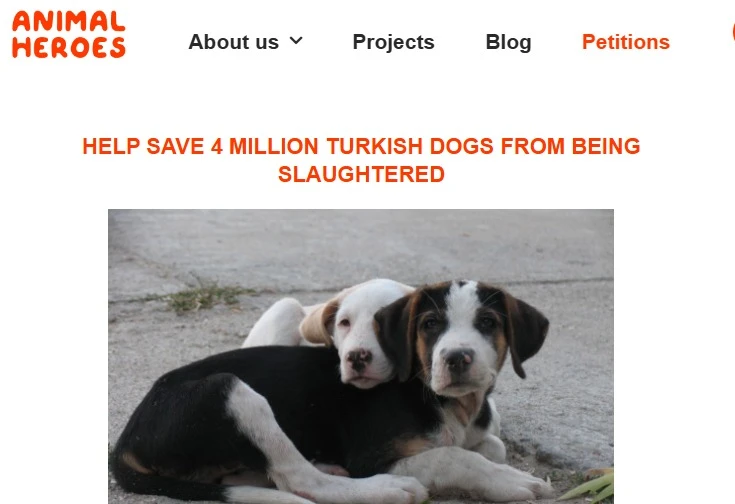Click the text "4 MILLION" in the heading
735x504 pixels.
(264, 146)
